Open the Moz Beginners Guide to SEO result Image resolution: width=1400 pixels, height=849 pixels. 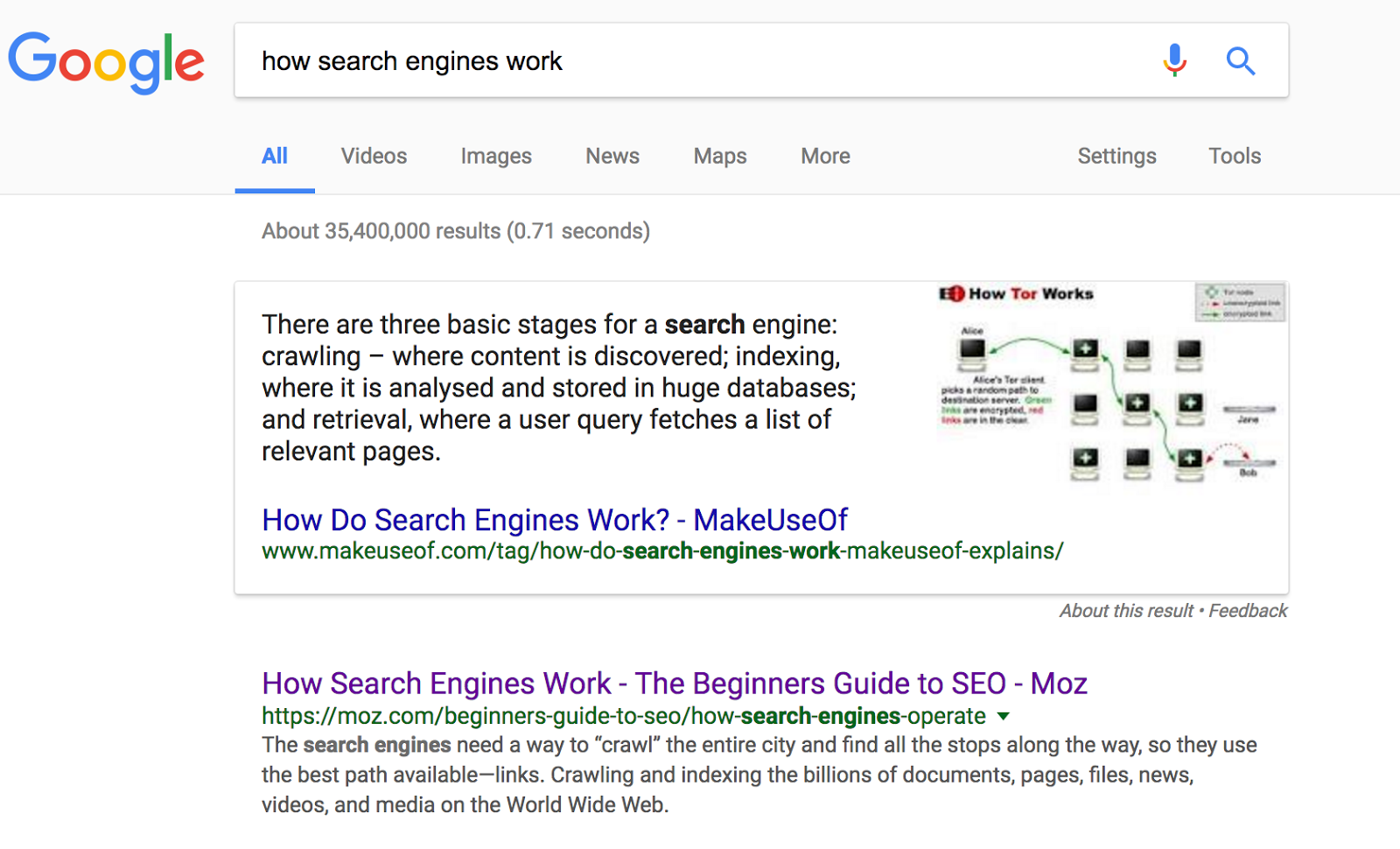tap(674, 683)
